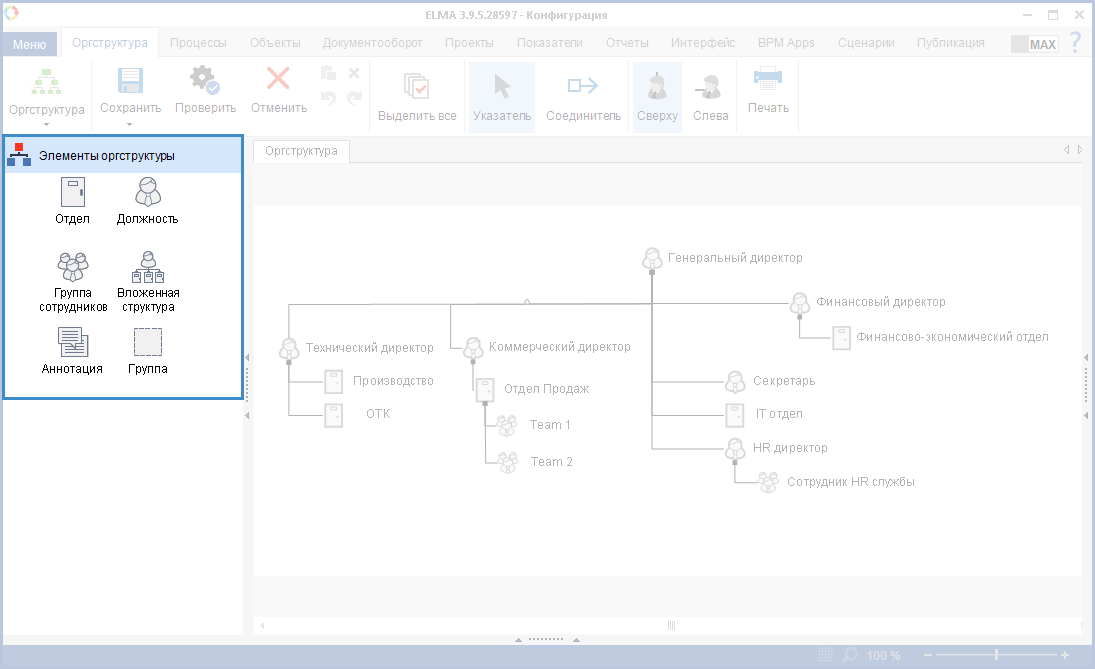Viewport: 1095px width, 669px height.
Task: Collapse the left elements panel splitter arrow
Action: pyautogui.click(x=247, y=357)
